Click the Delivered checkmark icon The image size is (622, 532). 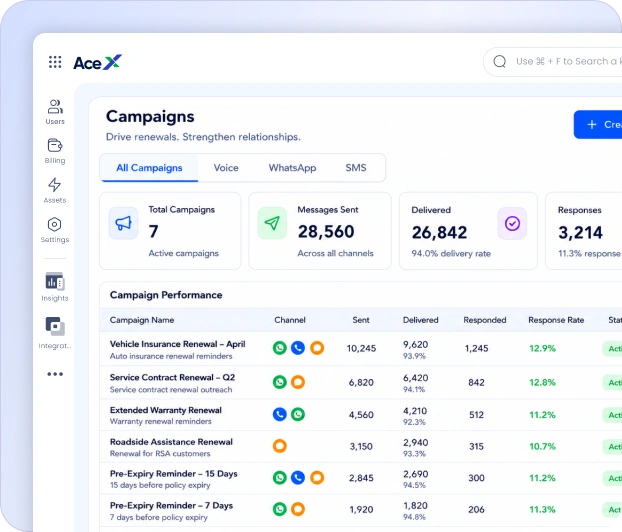[x=512, y=223]
